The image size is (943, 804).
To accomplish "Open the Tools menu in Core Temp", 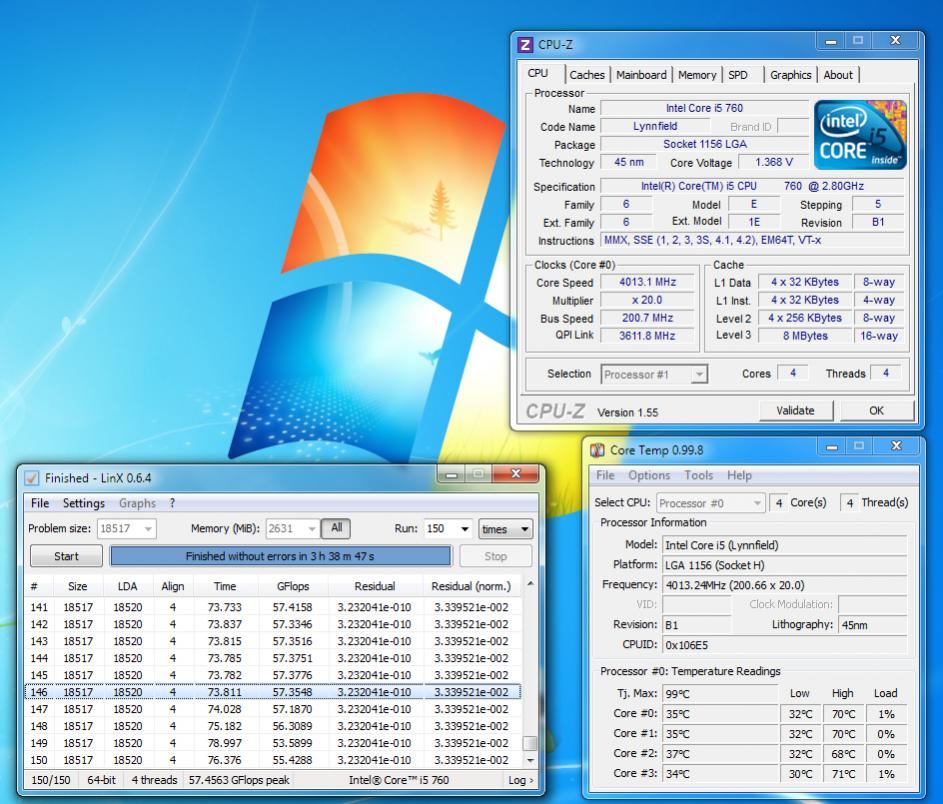I will coord(698,475).
